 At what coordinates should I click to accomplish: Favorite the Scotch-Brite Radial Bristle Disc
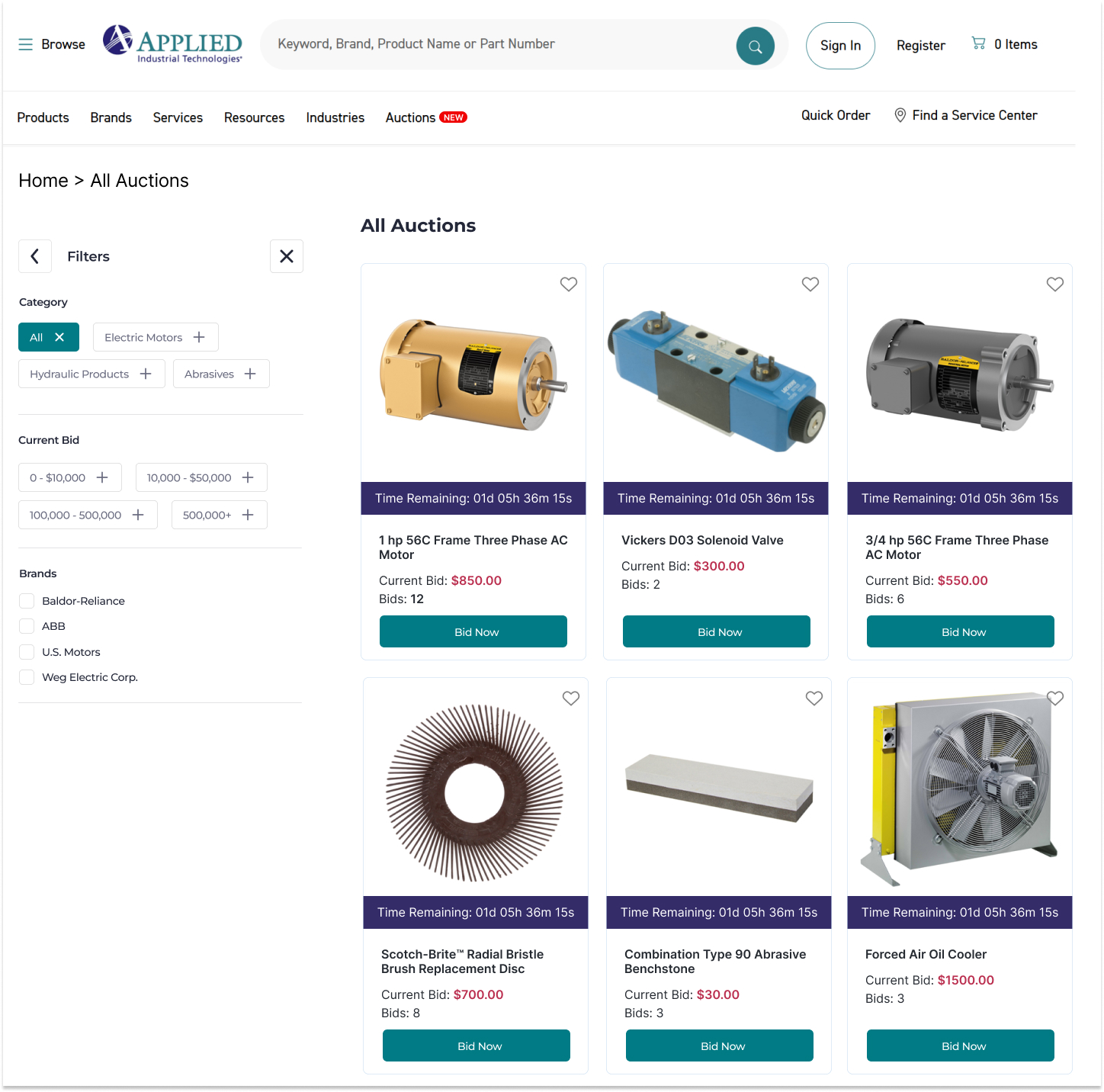tap(571, 698)
